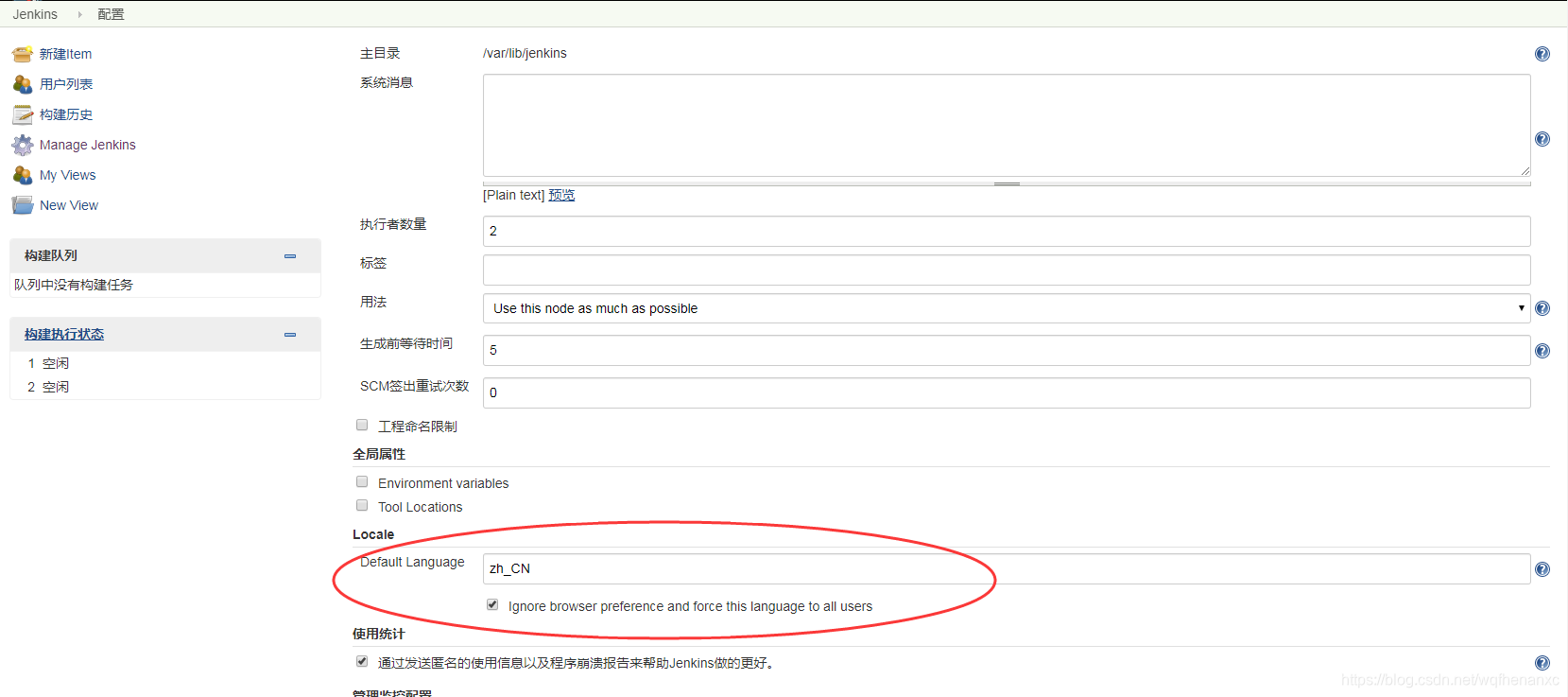Click the 执行者数量 input field
Screen dimensions: 1568x697
[1007, 231]
